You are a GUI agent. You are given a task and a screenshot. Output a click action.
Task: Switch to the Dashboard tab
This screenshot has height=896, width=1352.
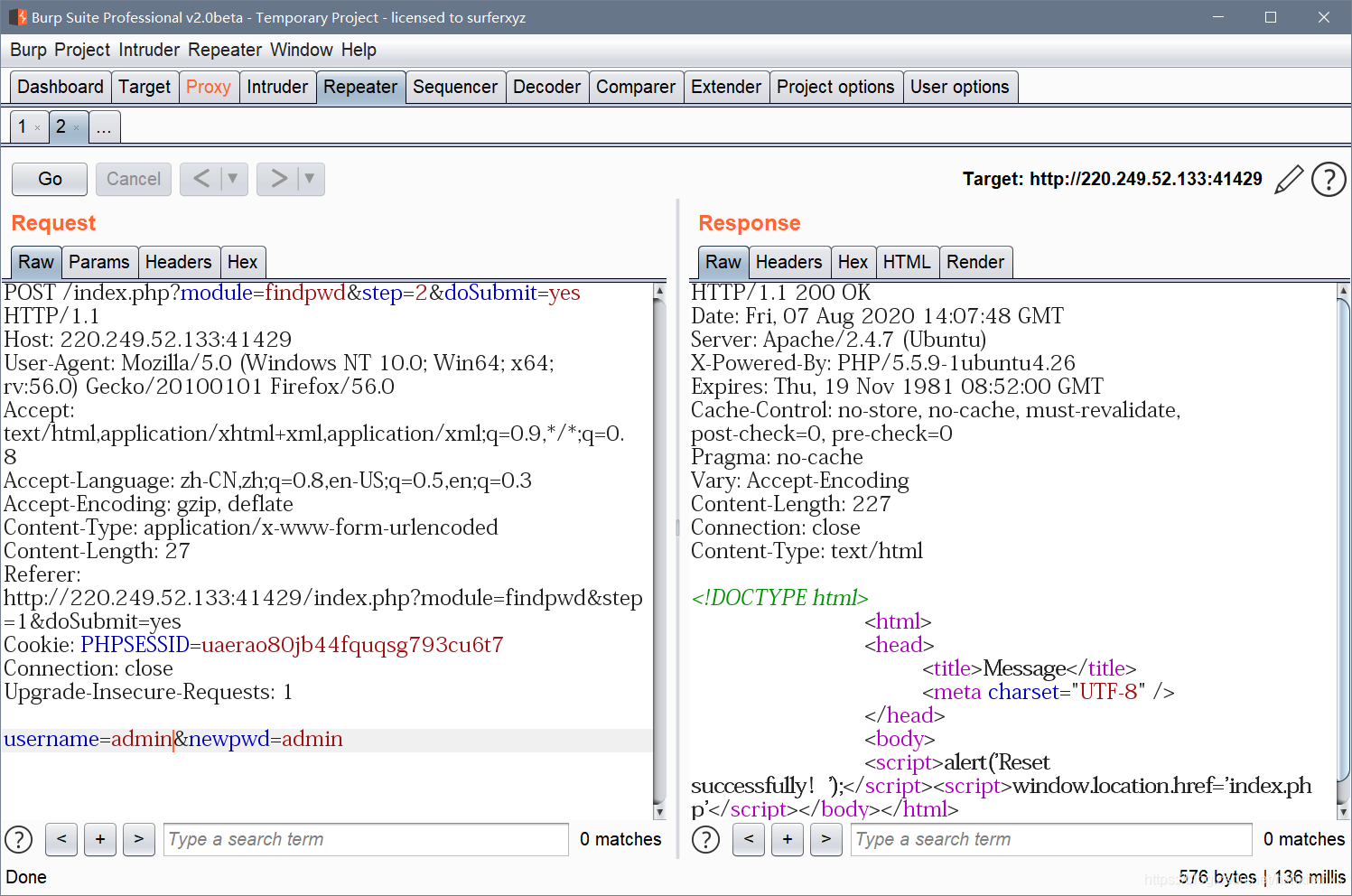pyautogui.click(x=61, y=87)
